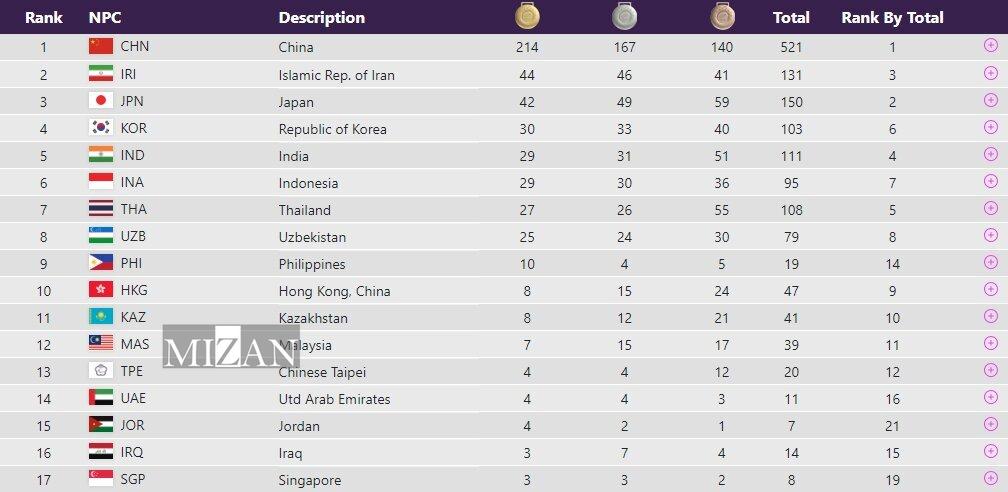The image size is (1008, 492).
Task: Sort by the Total column header
Action: (x=791, y=17)
